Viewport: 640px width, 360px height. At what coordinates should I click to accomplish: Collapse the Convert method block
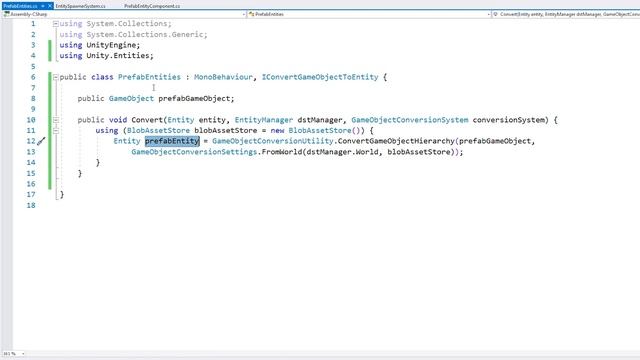[x=56, y=120]
